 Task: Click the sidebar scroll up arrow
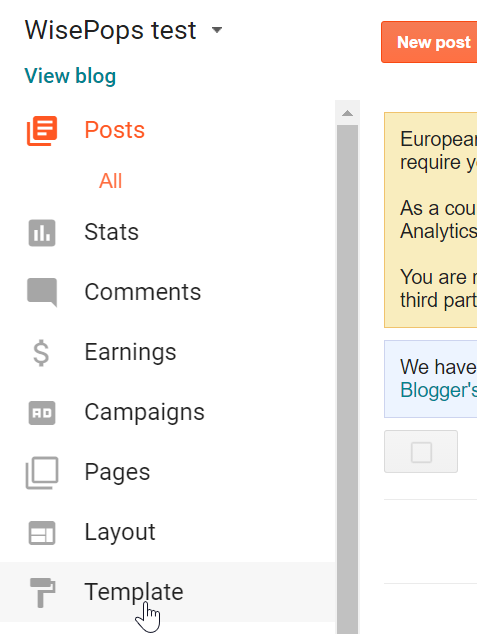pos(347,113)
